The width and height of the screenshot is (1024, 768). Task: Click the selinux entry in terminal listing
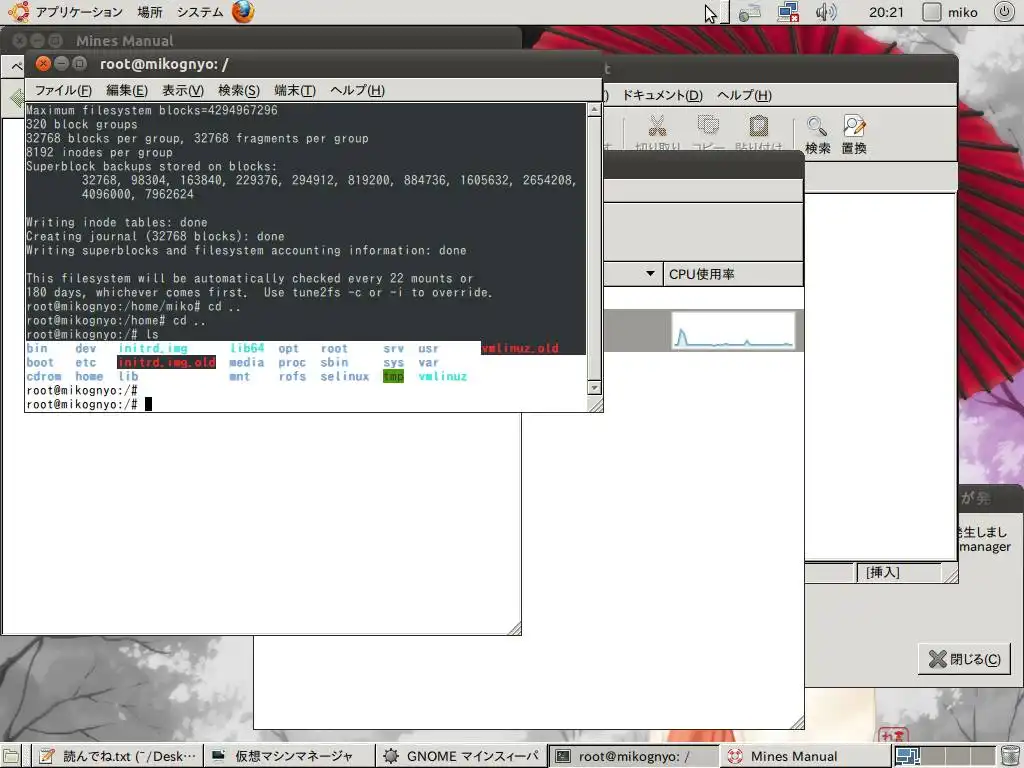pyautogui.click(x=345, y=376)
